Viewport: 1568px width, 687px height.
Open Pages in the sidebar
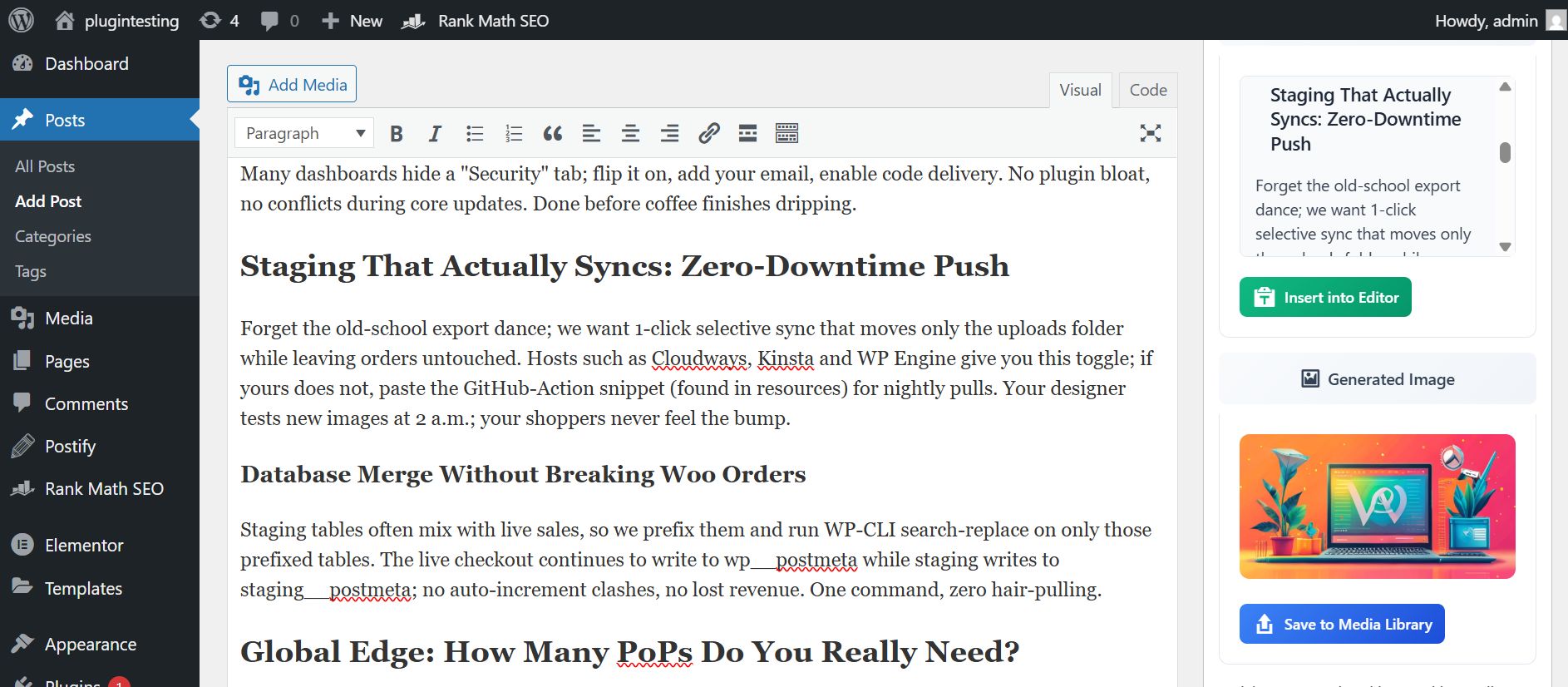[100, 361]
